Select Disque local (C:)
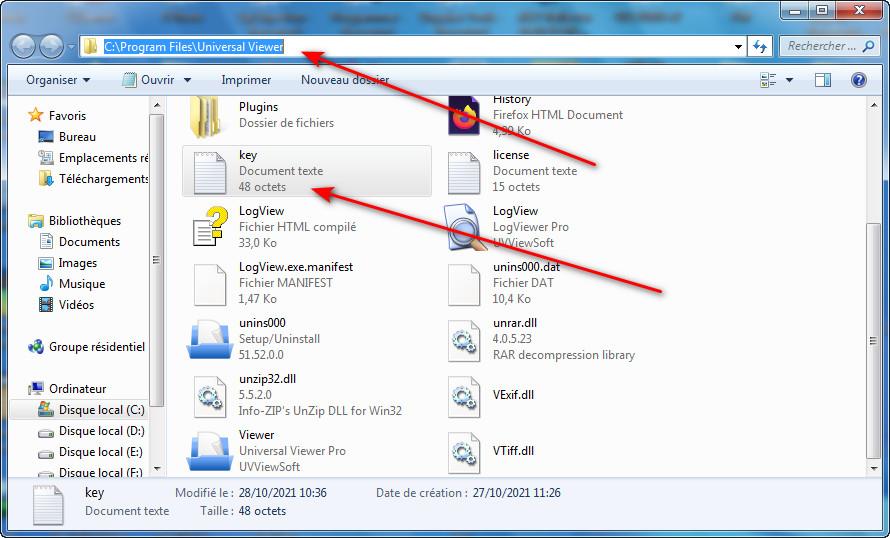 click(x=91, y=410)
